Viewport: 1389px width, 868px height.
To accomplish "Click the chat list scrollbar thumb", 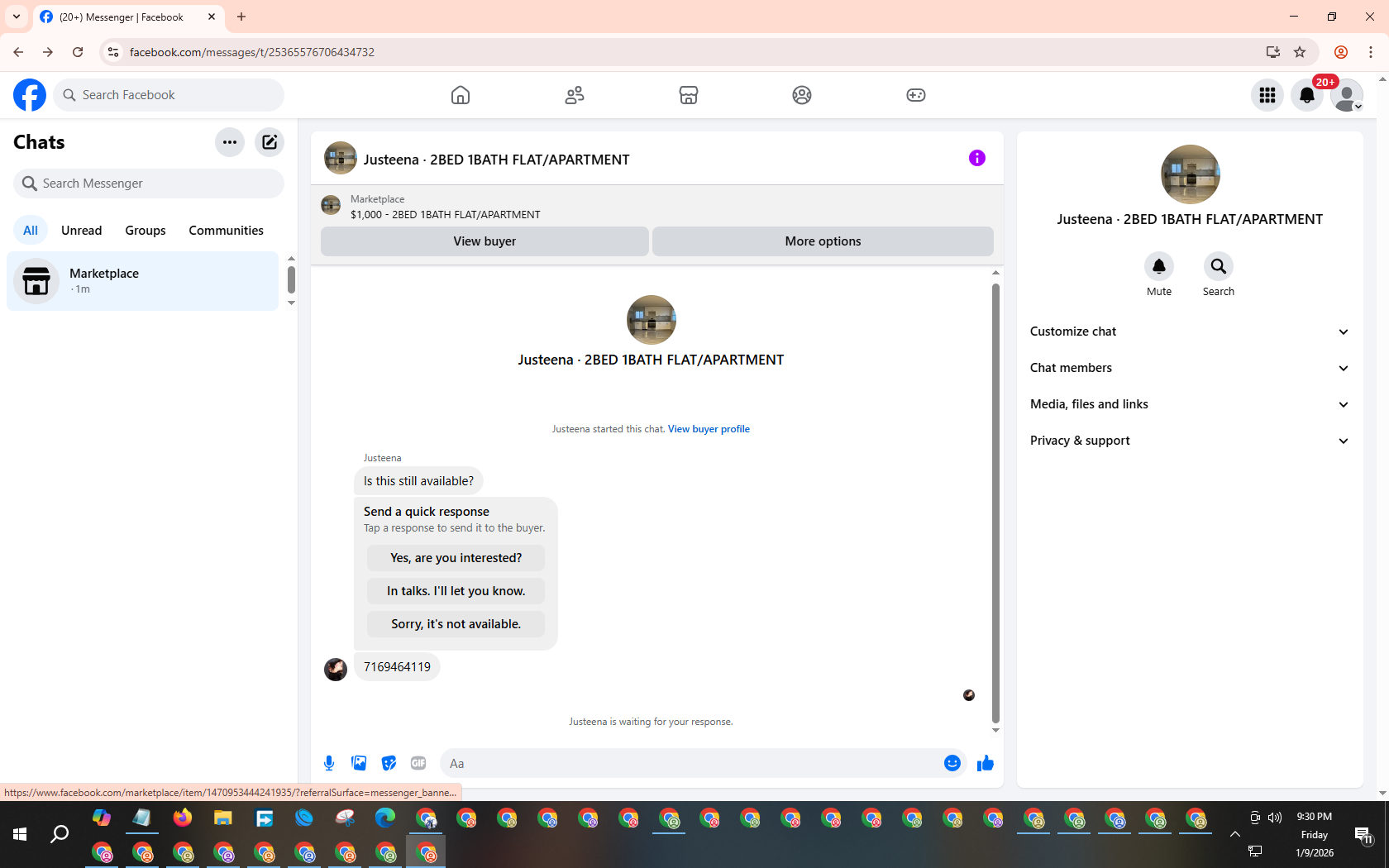I will click(291, 279).
